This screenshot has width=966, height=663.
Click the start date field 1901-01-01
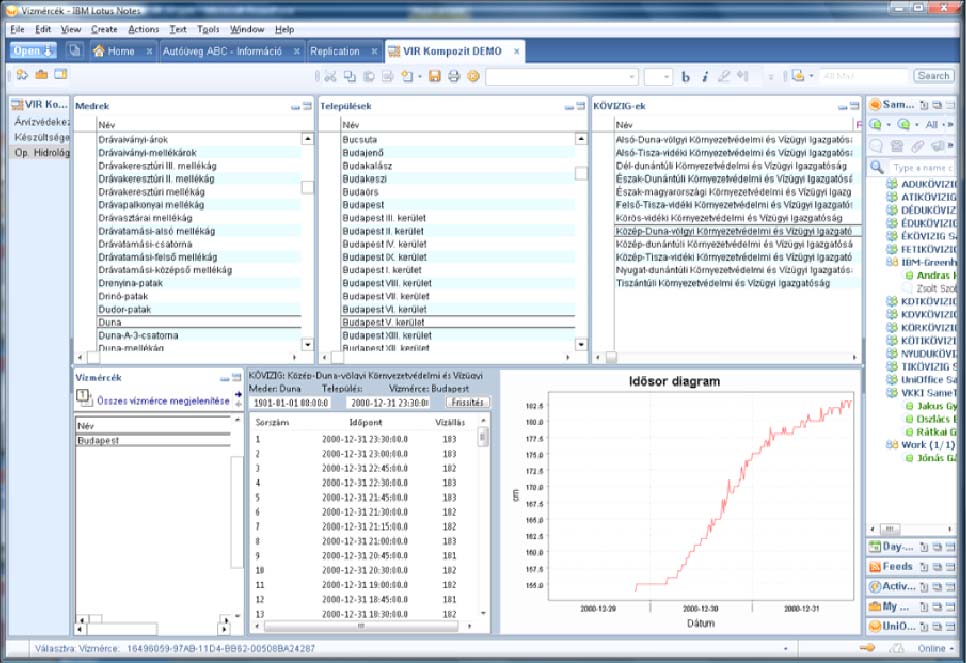tap(291, 402)
